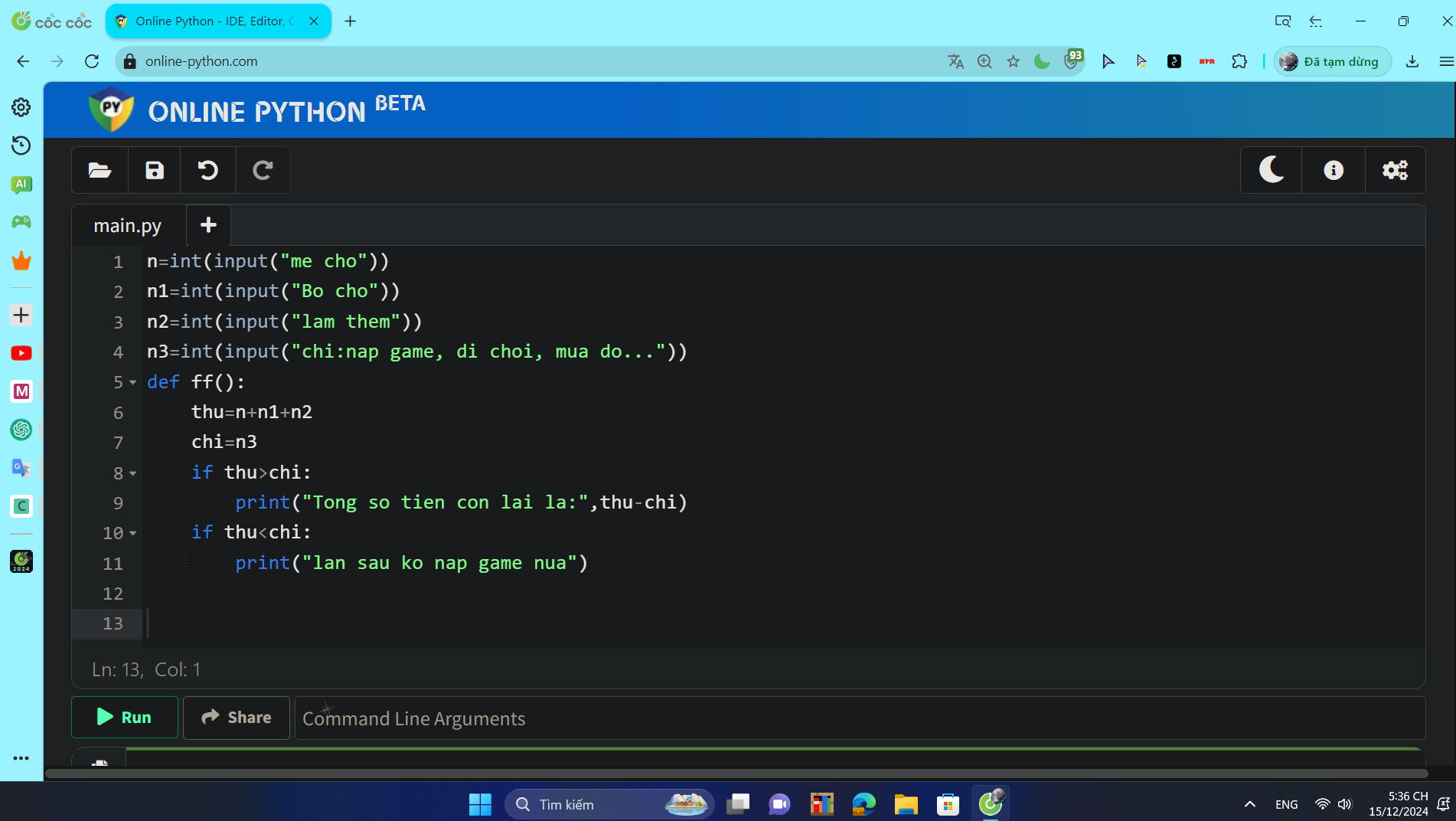Open more sidebar options (three dots)
This screenshot has width=1456, height=821.
click(x=21, y=758)
